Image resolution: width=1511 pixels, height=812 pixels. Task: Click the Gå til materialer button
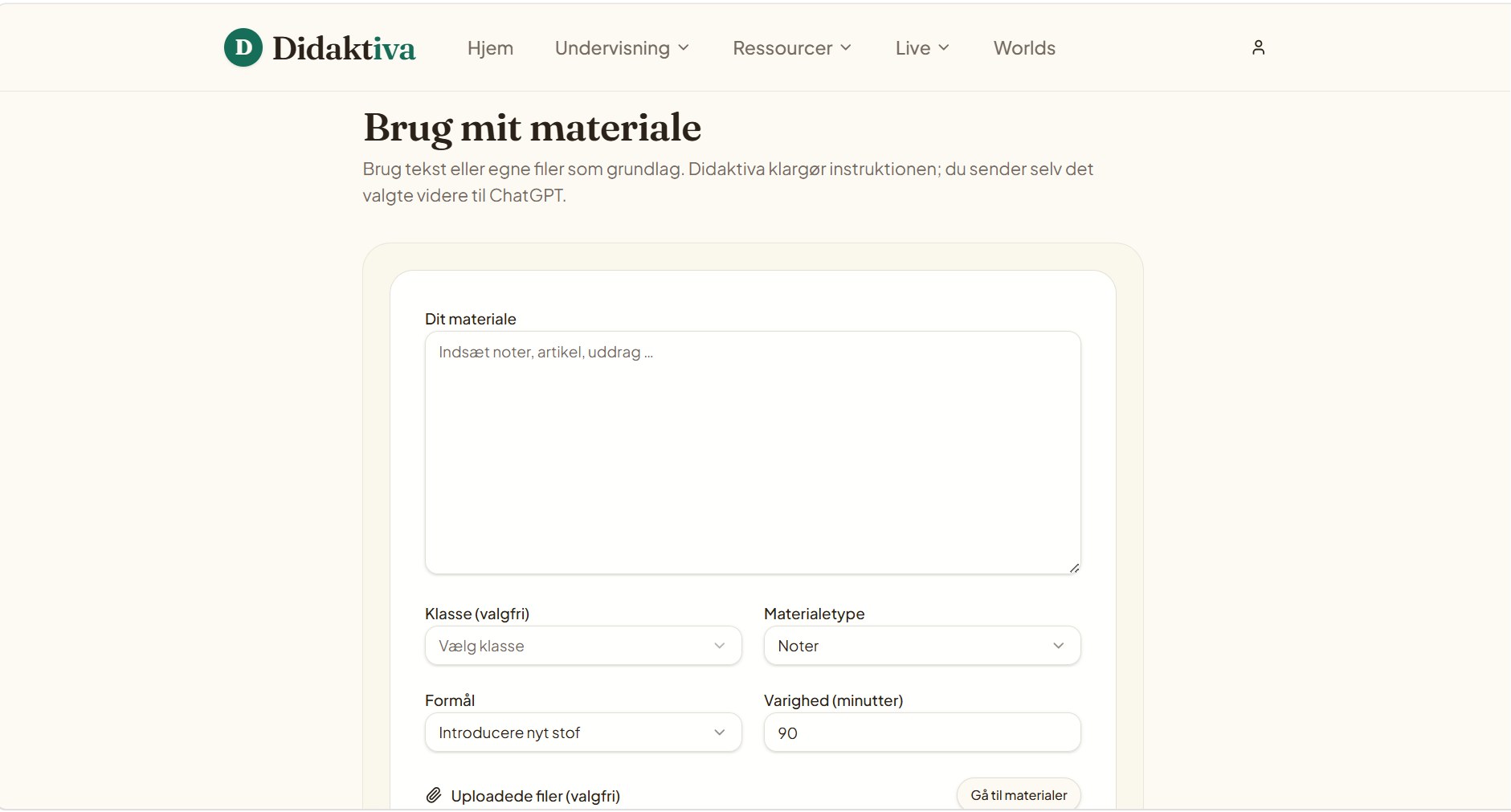tap(1019, 794)
